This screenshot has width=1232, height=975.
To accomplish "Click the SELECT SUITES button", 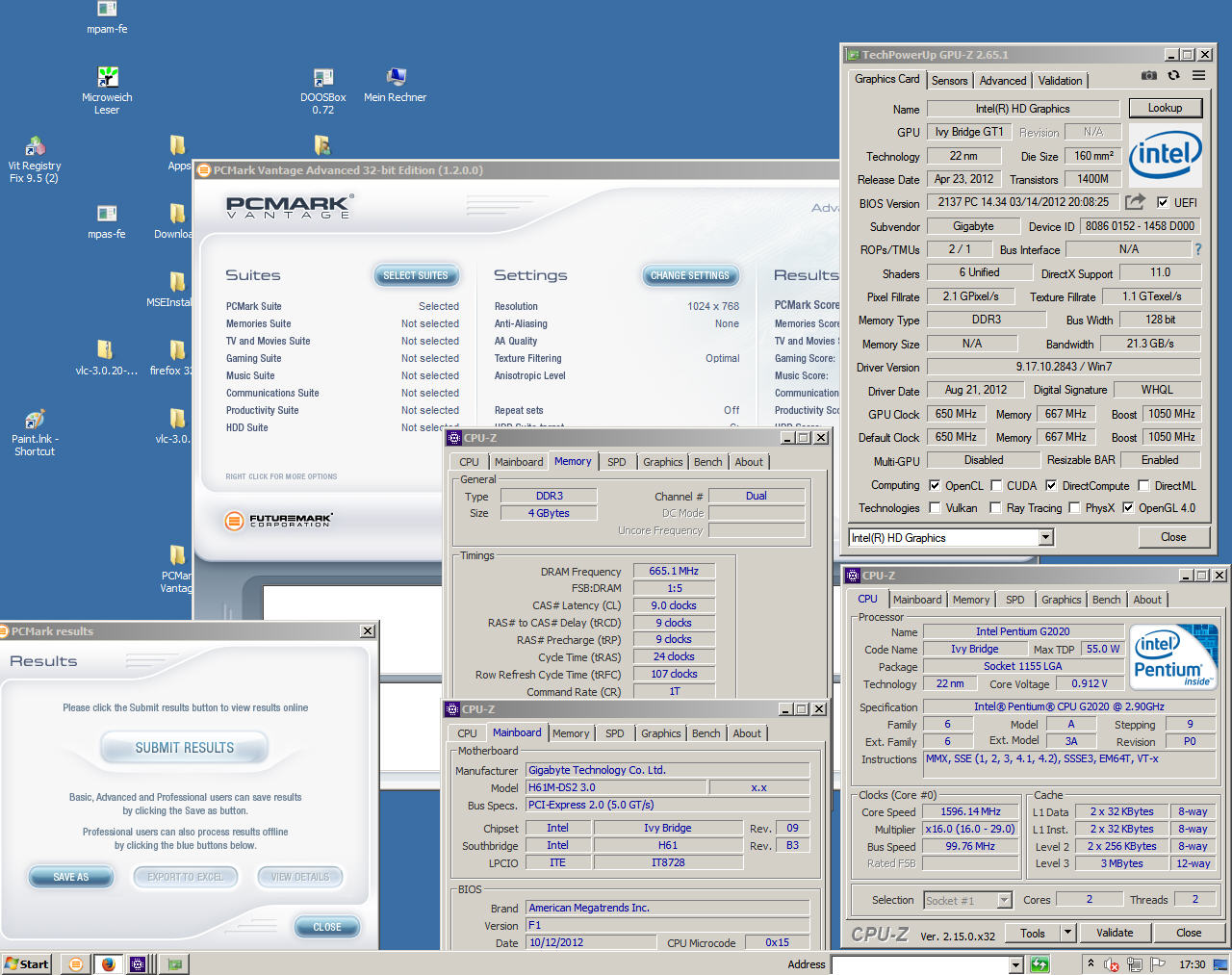I will [x=416, y=275].
